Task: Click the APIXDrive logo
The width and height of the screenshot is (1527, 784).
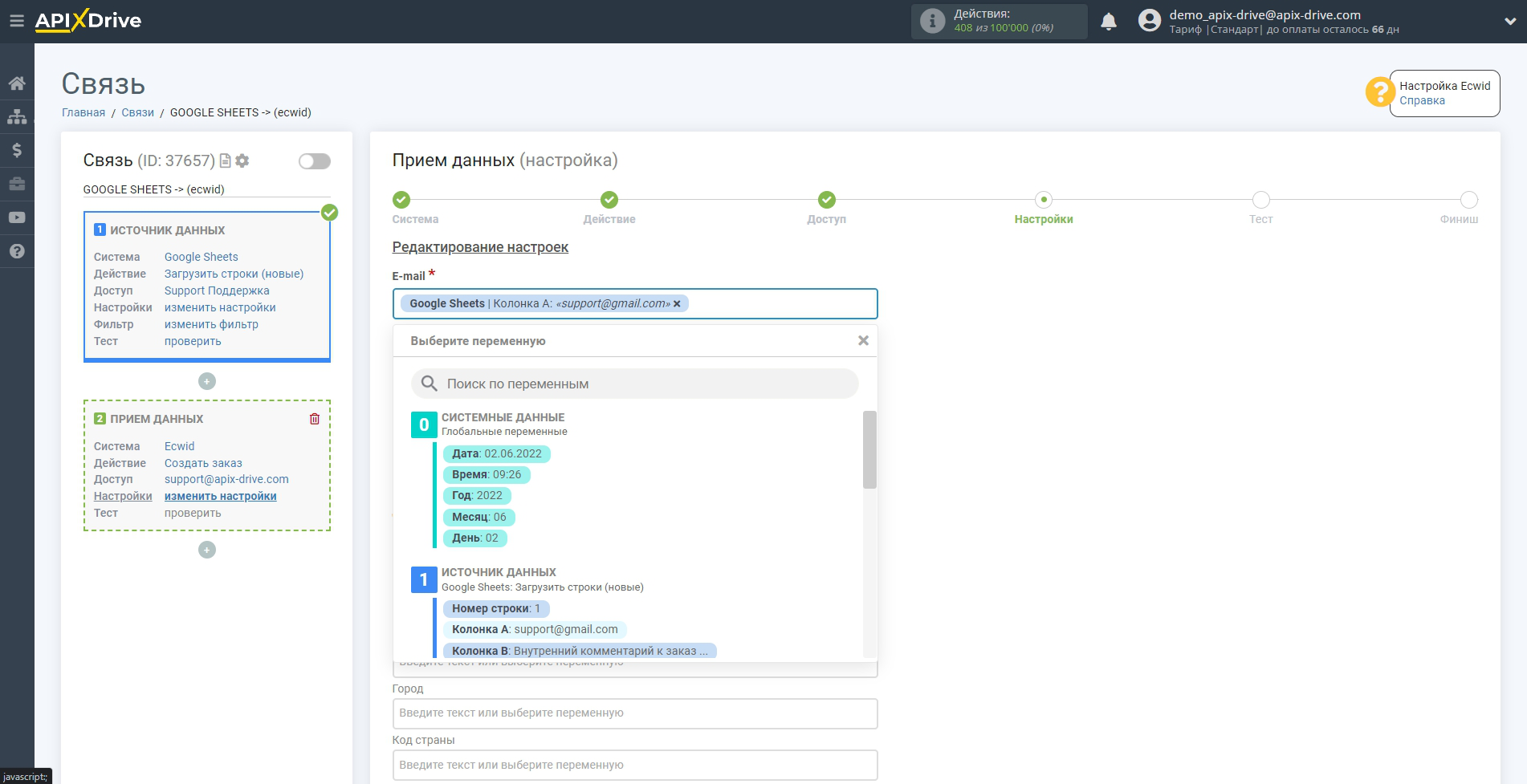Action: (x=88, y=21)
